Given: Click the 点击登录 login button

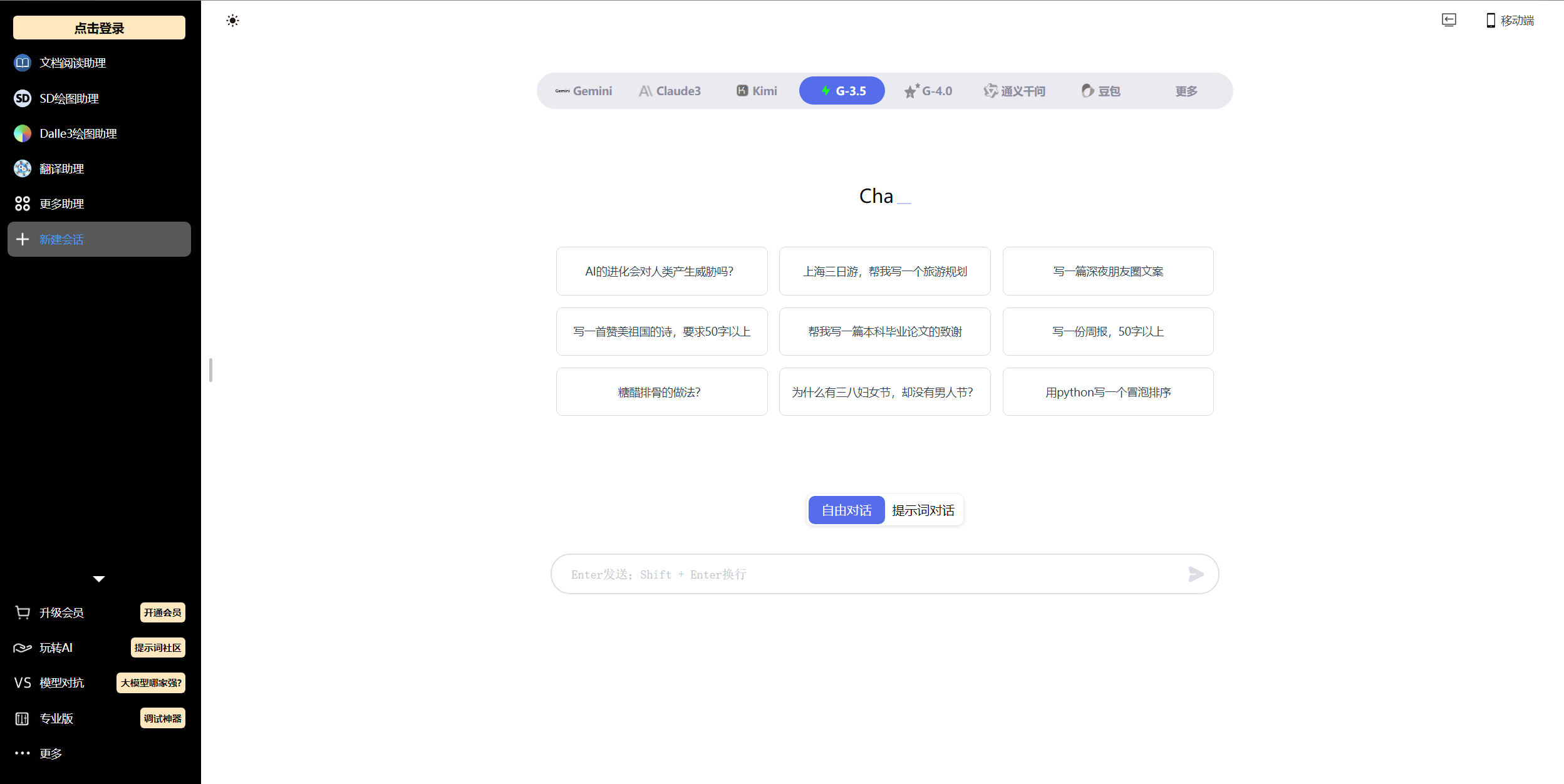Looking at the screenshot, I should coord(99,28).
